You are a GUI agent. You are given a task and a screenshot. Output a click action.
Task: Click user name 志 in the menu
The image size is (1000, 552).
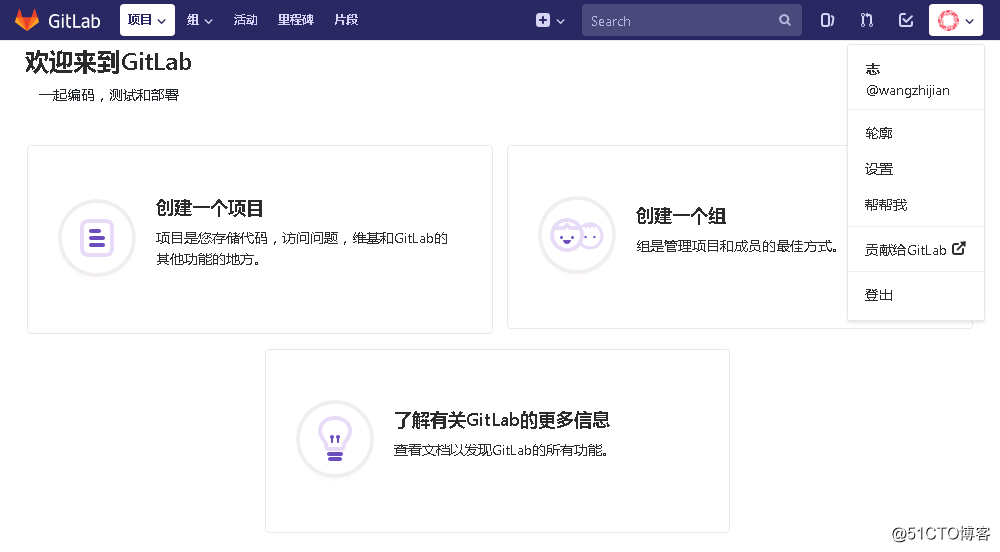[872, 69]
